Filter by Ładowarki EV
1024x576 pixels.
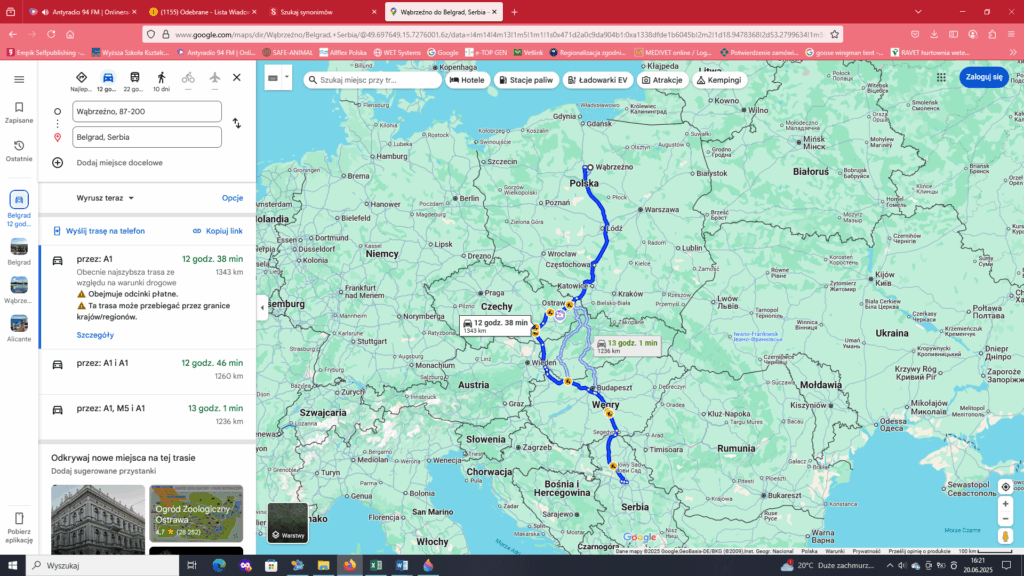(598, 80)
